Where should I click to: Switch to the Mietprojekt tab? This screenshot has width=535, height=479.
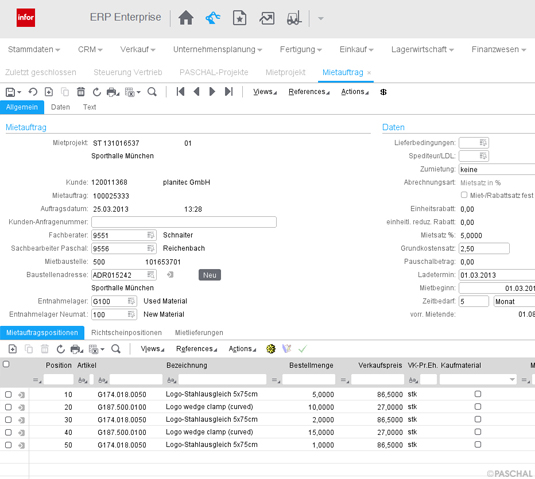285,72
